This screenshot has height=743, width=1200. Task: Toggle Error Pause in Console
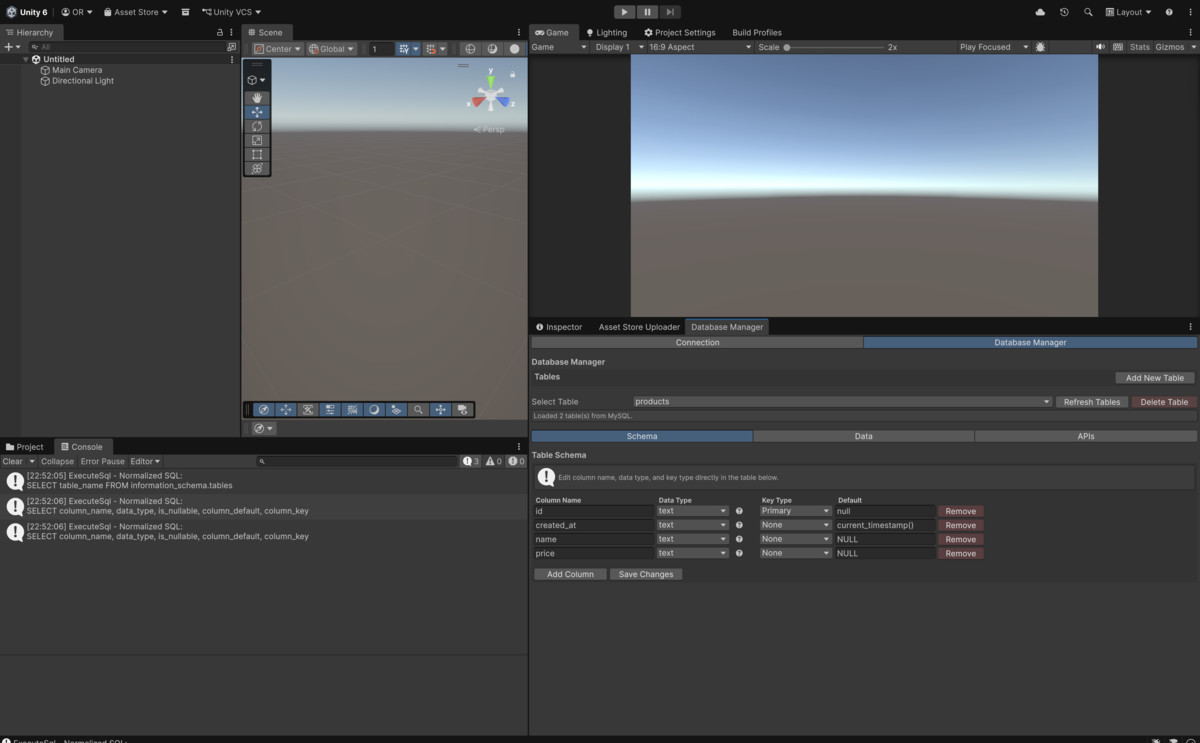[102, 461]
